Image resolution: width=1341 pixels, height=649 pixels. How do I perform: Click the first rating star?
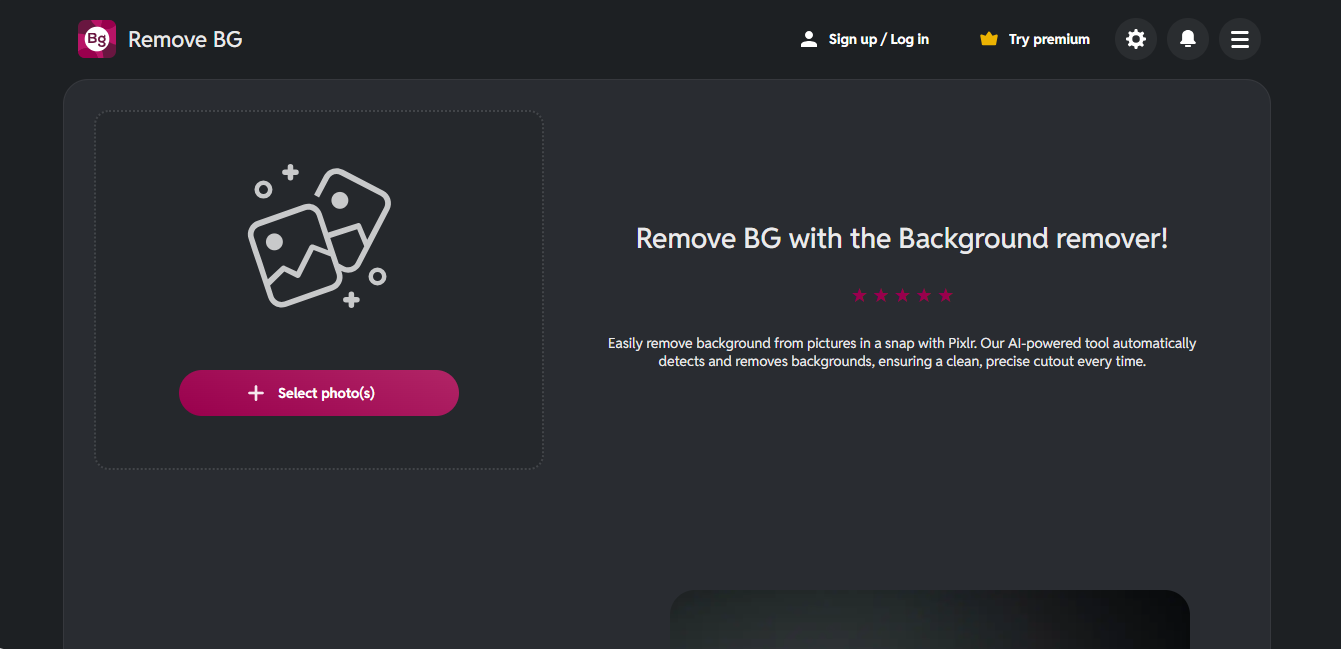click(x=859, y=295)
